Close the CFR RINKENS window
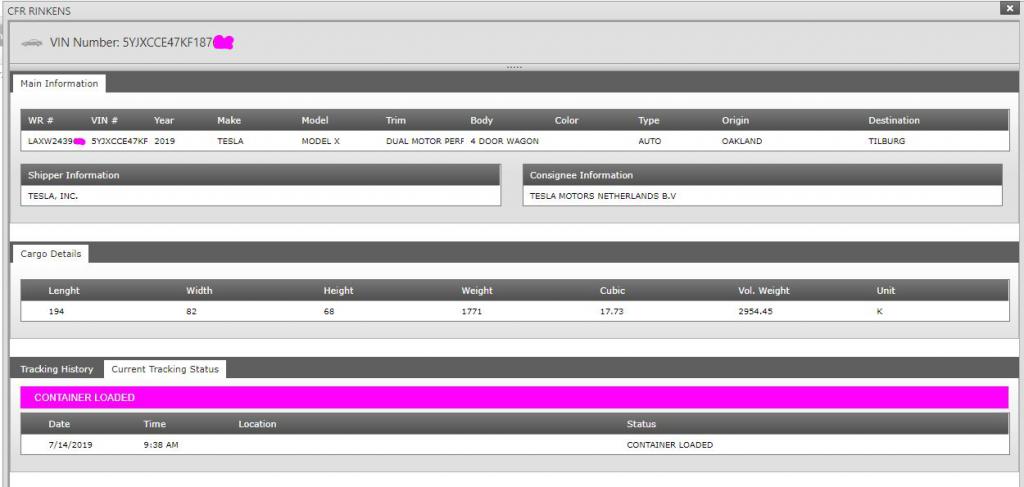The width and height of the screenshot is (1024, 487). tap(1008, 8)
